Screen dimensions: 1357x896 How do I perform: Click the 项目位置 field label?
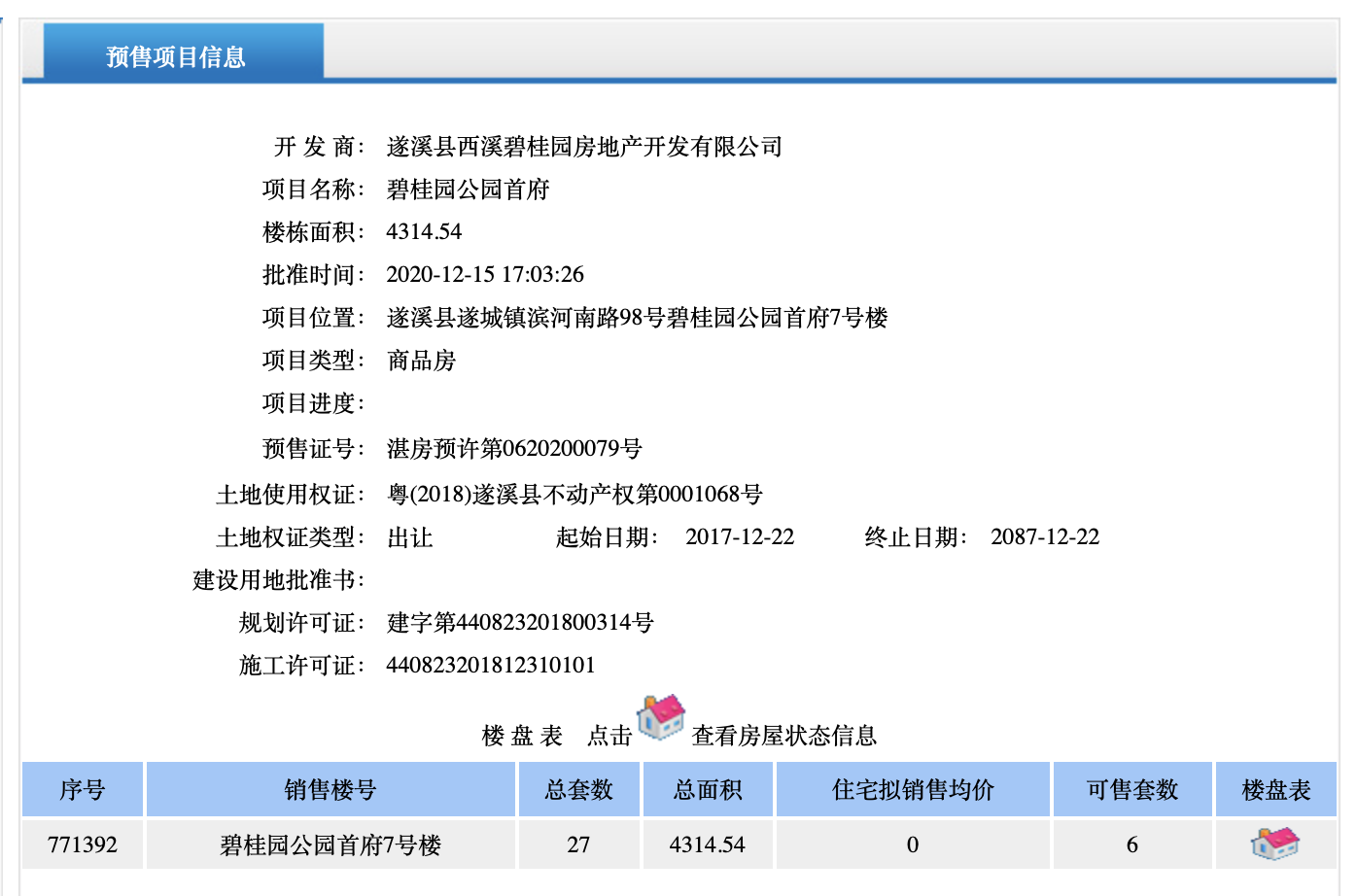point(313,318)
